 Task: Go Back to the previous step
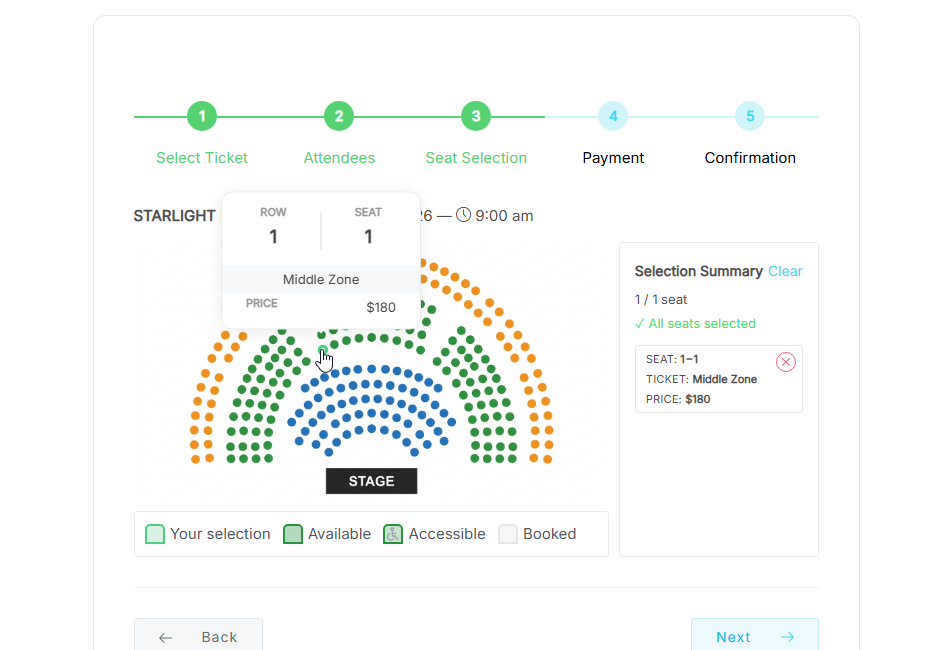pyautogui.click(x=198, y=636)
